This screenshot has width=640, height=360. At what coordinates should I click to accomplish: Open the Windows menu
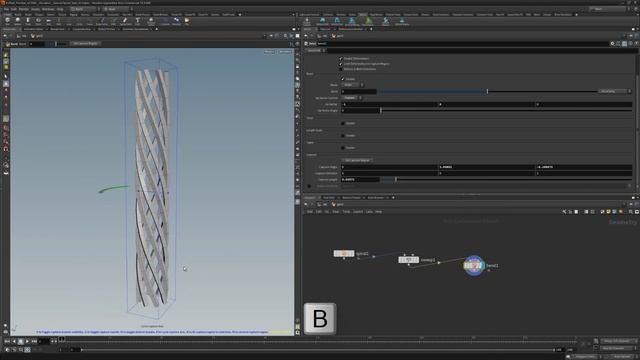tap(48, 9)
